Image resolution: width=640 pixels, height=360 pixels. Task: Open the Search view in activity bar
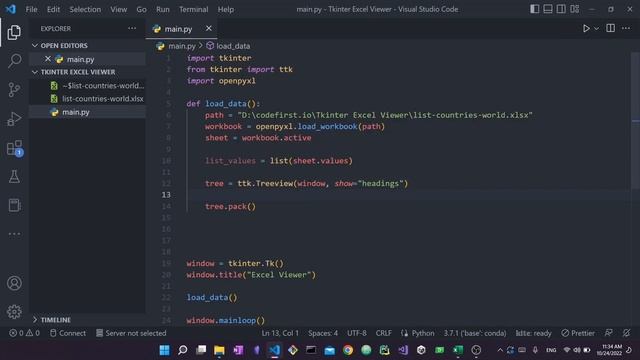click(14, 61)
